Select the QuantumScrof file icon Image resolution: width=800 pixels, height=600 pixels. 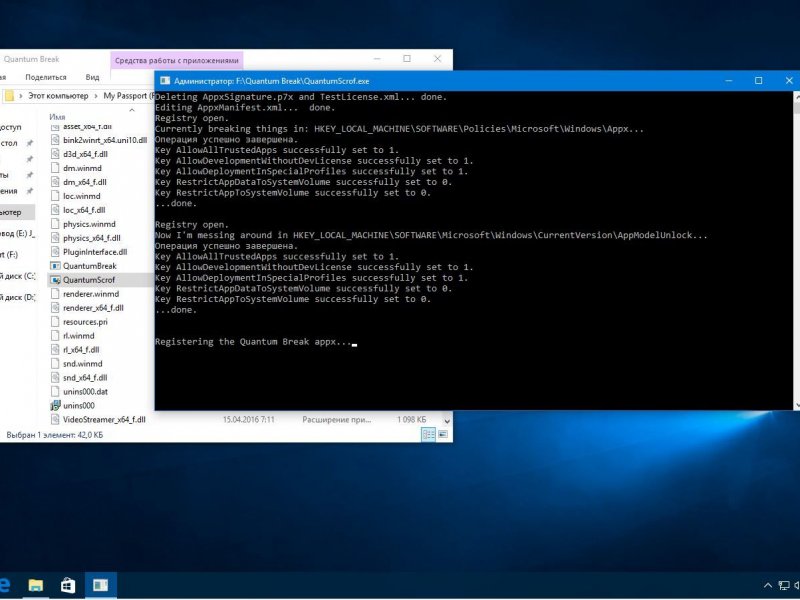pyautogui.click(x=55, y=280)
